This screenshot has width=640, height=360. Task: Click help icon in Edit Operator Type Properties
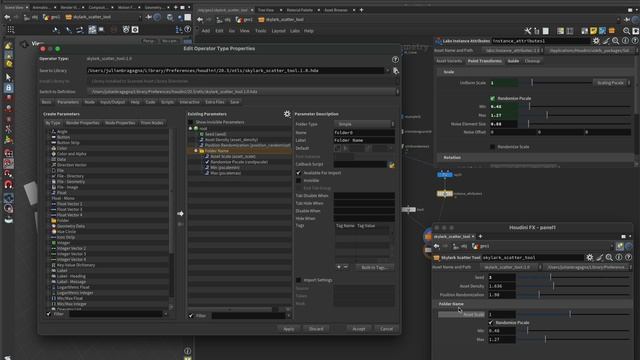click(395, 60)
